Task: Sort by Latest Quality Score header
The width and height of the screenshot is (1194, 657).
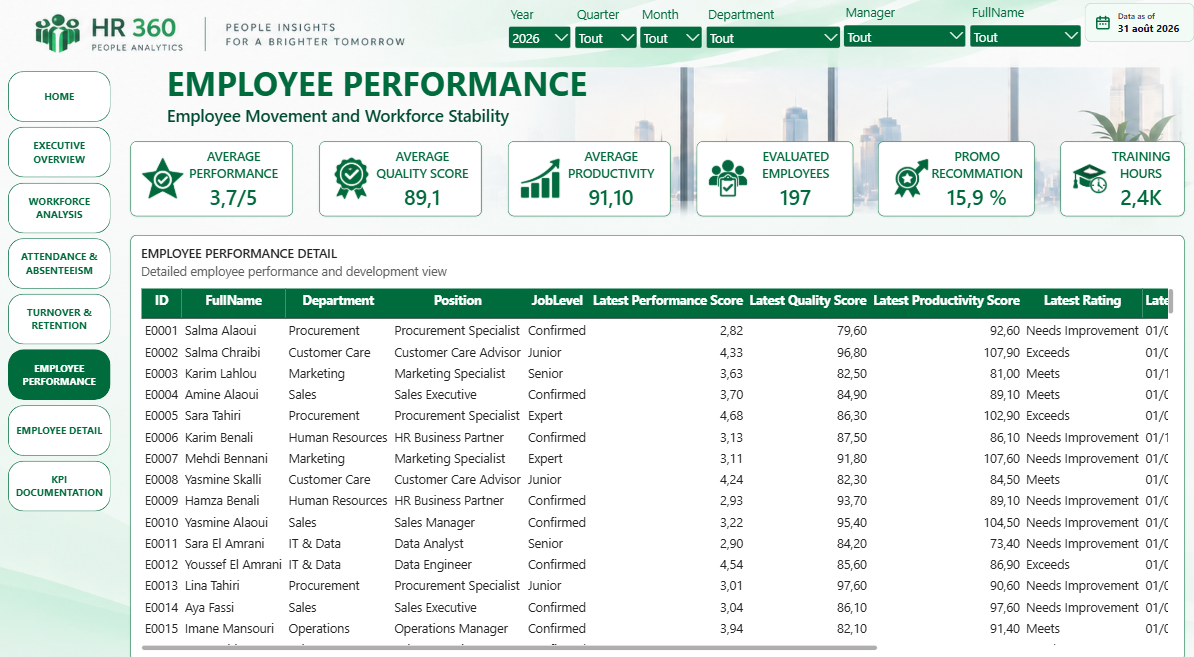Action: pyautogui.click(x=808, y=301)
